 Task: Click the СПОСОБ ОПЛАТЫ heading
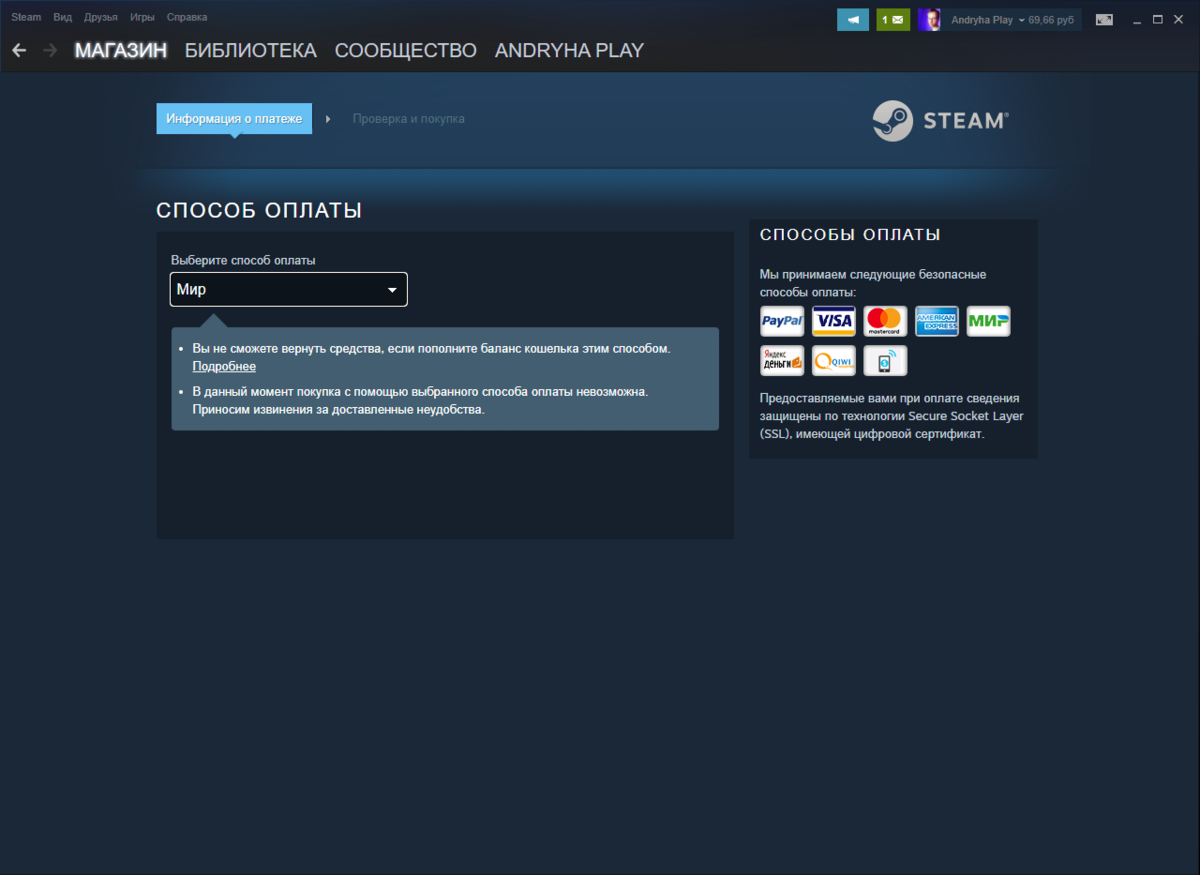tap(259, 211)
